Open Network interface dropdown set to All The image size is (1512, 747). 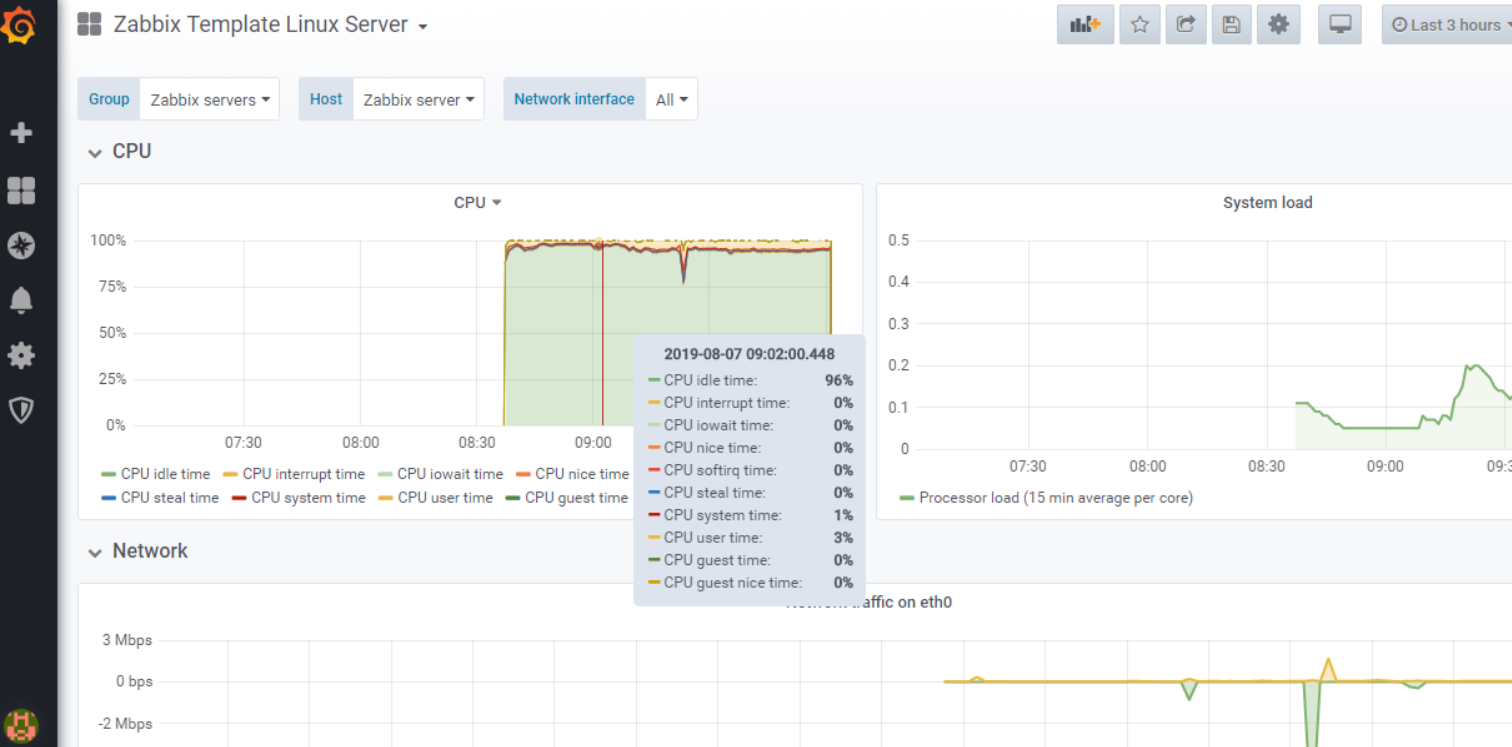click(x=672, y=100)
